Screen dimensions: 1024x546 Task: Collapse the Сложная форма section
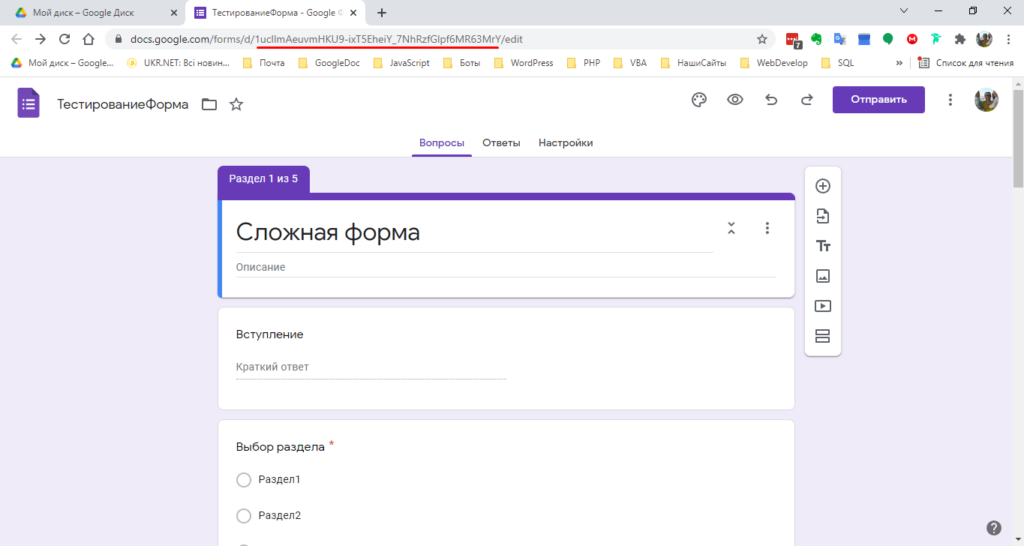point(731,228)
